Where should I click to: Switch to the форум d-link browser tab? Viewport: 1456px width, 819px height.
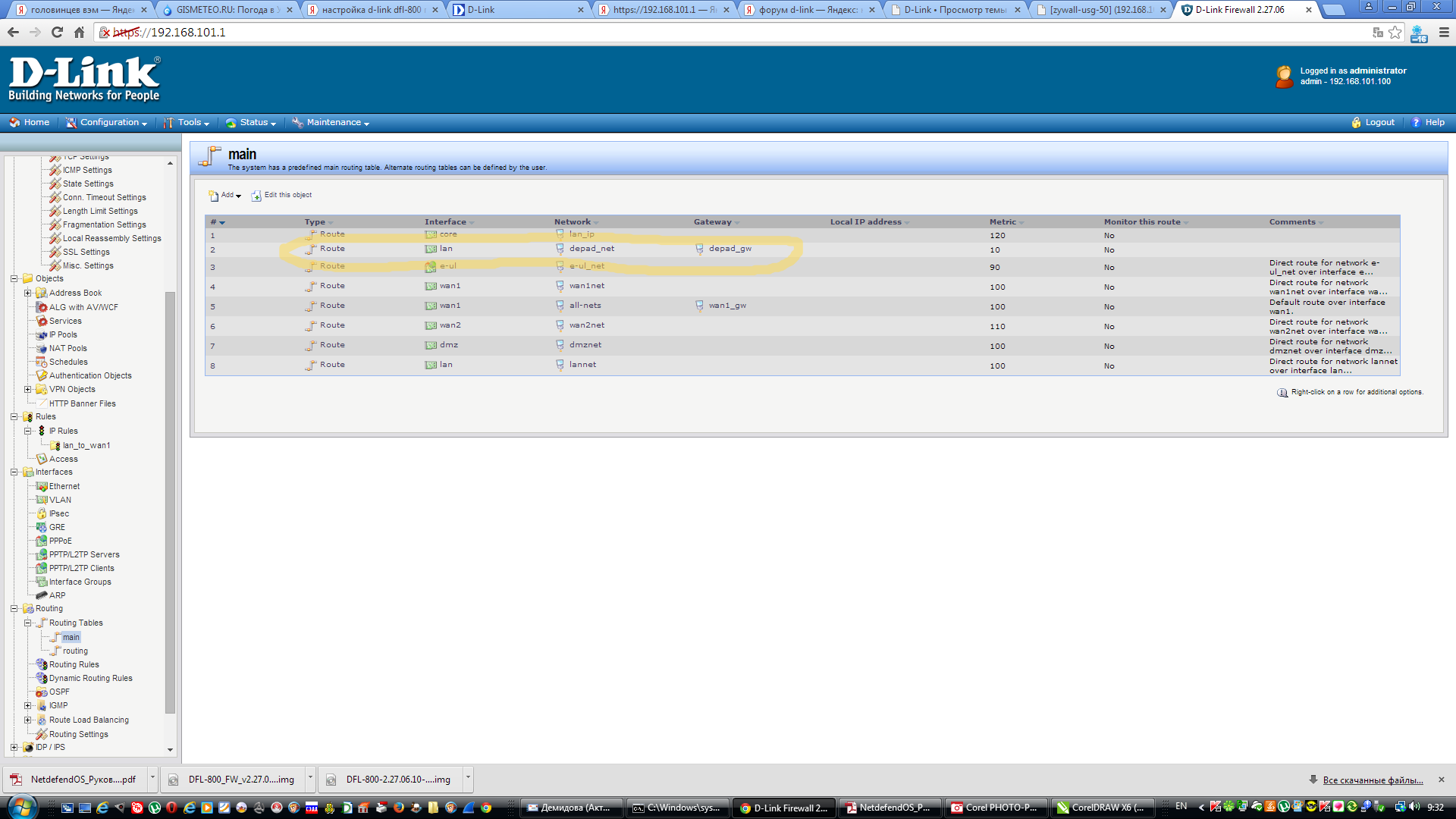tap(808, 10)
